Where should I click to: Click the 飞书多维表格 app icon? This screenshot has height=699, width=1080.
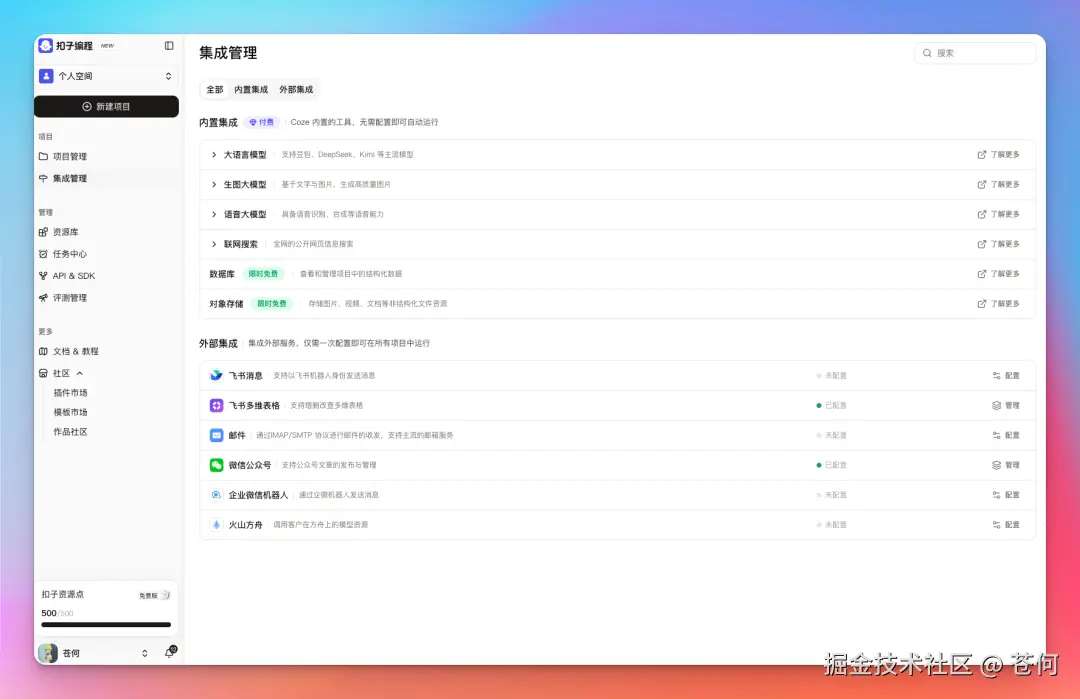[217, 405]
